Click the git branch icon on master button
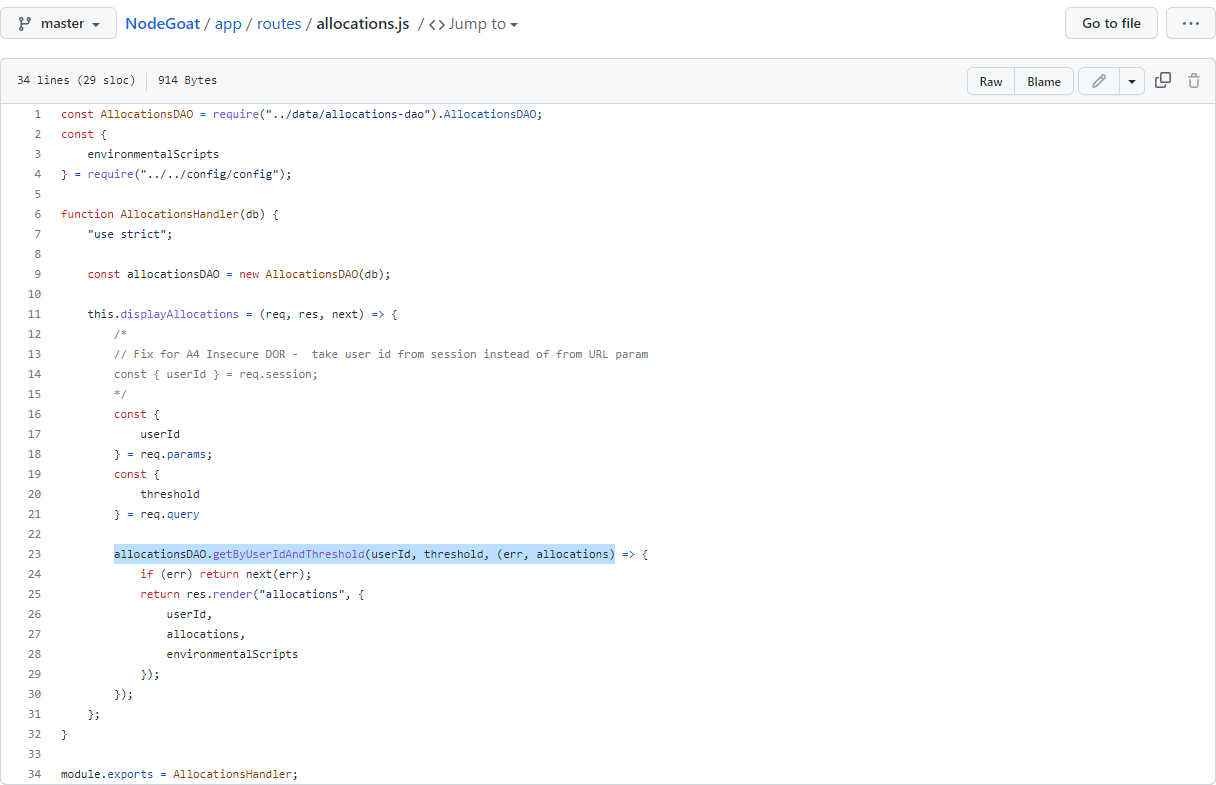Viewport: 1216px width, 785px height. coord(25,23)
